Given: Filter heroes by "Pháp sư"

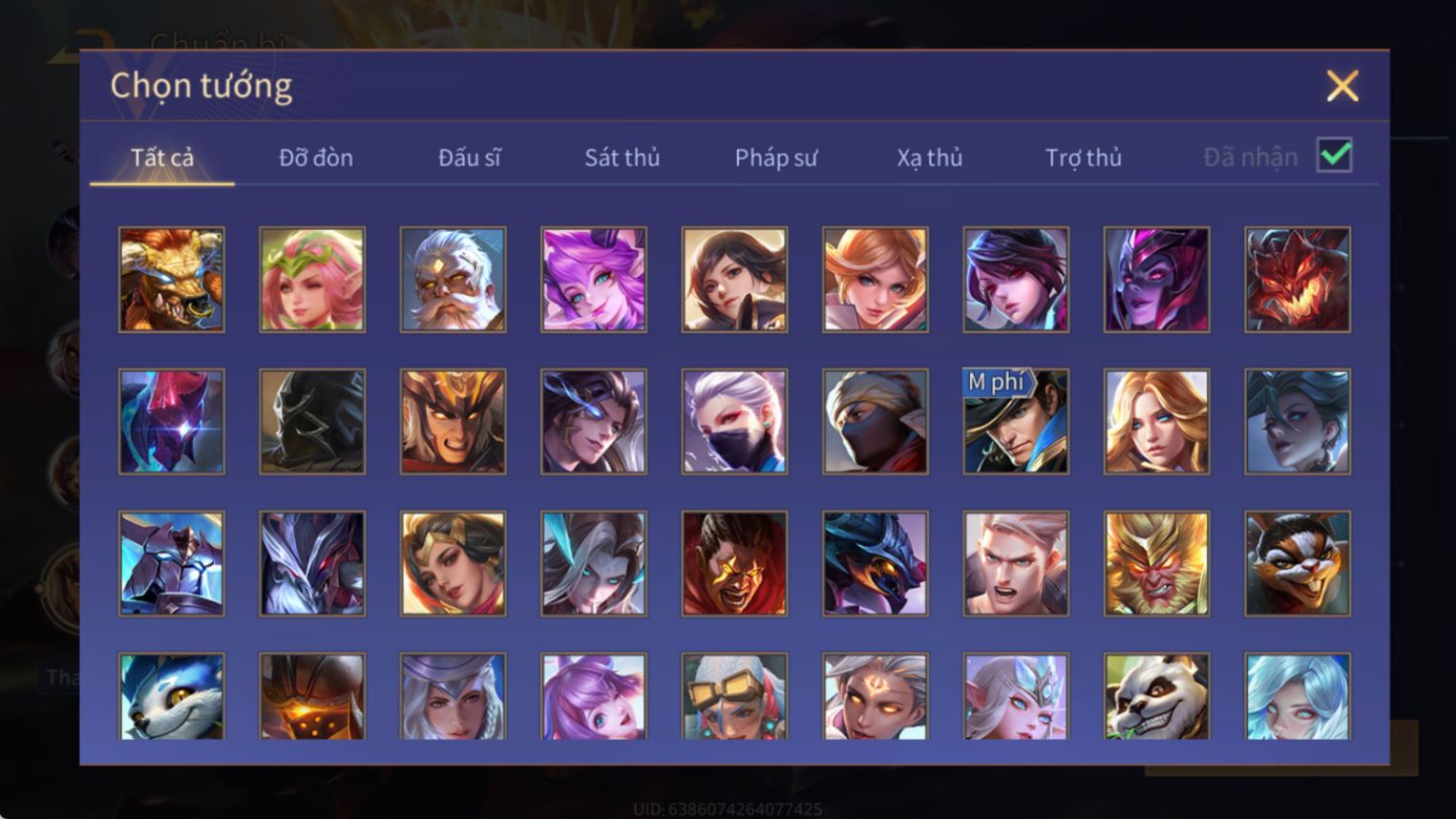Looking at the screenshot, I should (776, 157).
